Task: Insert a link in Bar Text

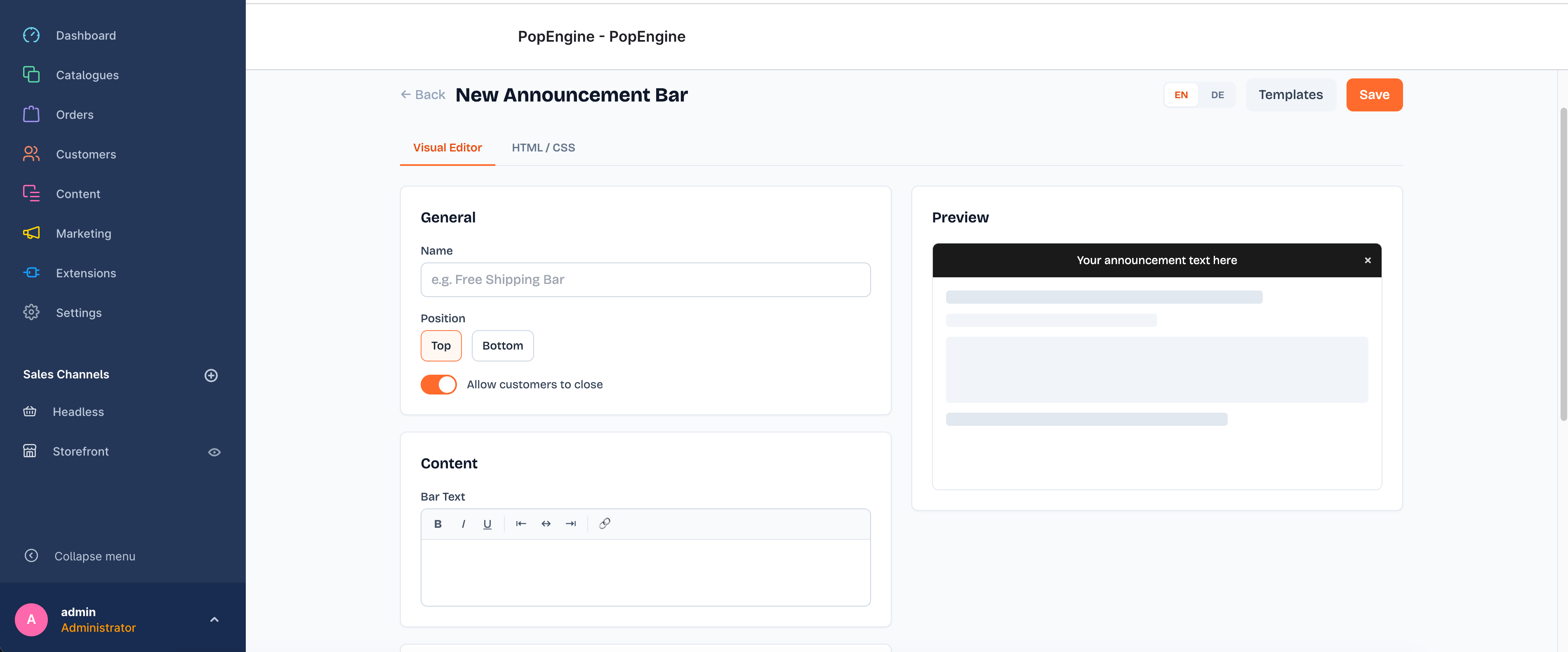Action: coord(605,524)
